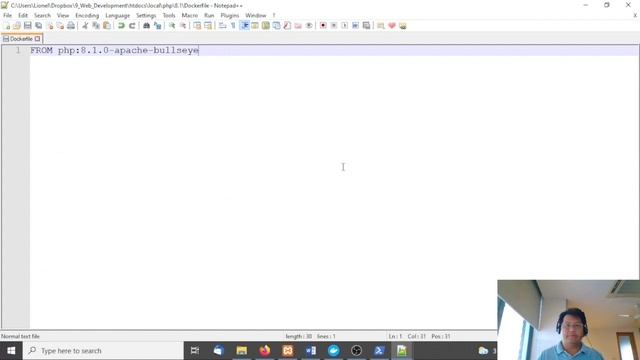This screenshot has width=640, height=360.
Task: Stop macro recording from the toolbar
Action: click(x=334, y=26)
